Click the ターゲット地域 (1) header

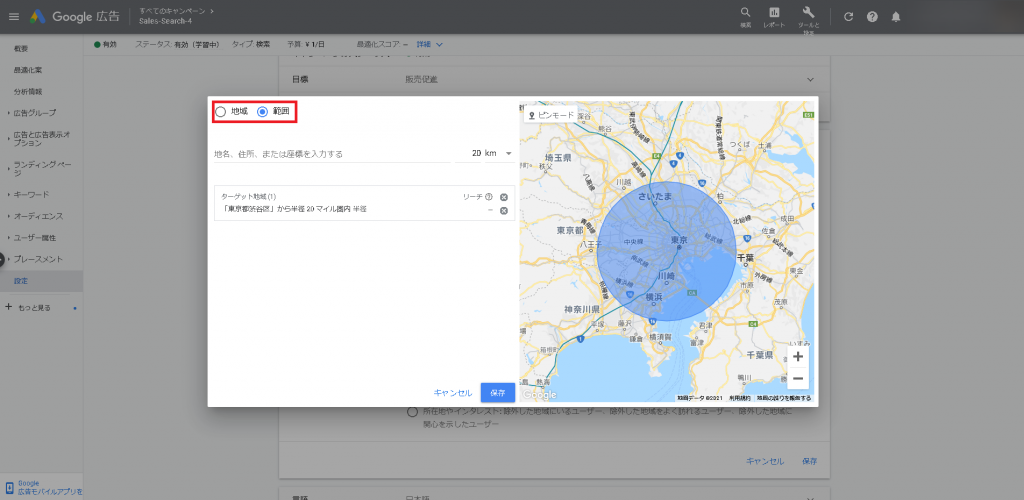tap(249, 196)
